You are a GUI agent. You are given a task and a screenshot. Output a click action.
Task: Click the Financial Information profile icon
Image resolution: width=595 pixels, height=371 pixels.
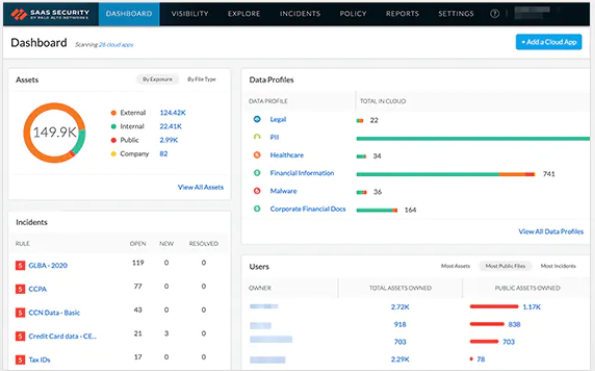point(257,173)
